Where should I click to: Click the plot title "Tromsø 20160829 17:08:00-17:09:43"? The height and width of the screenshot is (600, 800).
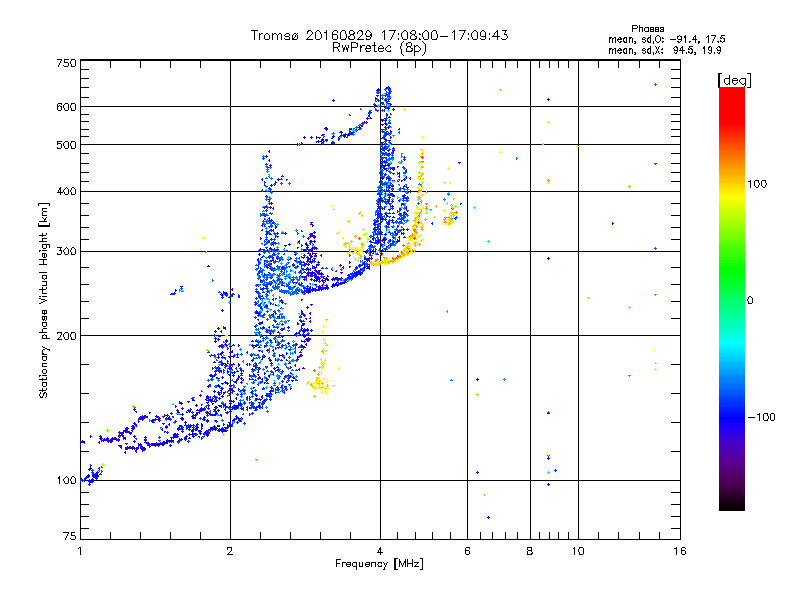379,35
